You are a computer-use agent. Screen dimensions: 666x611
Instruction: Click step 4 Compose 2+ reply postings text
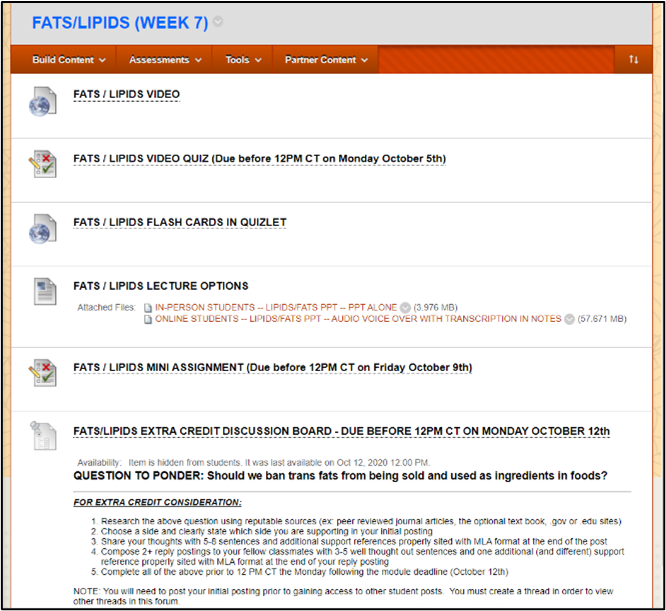362,557
